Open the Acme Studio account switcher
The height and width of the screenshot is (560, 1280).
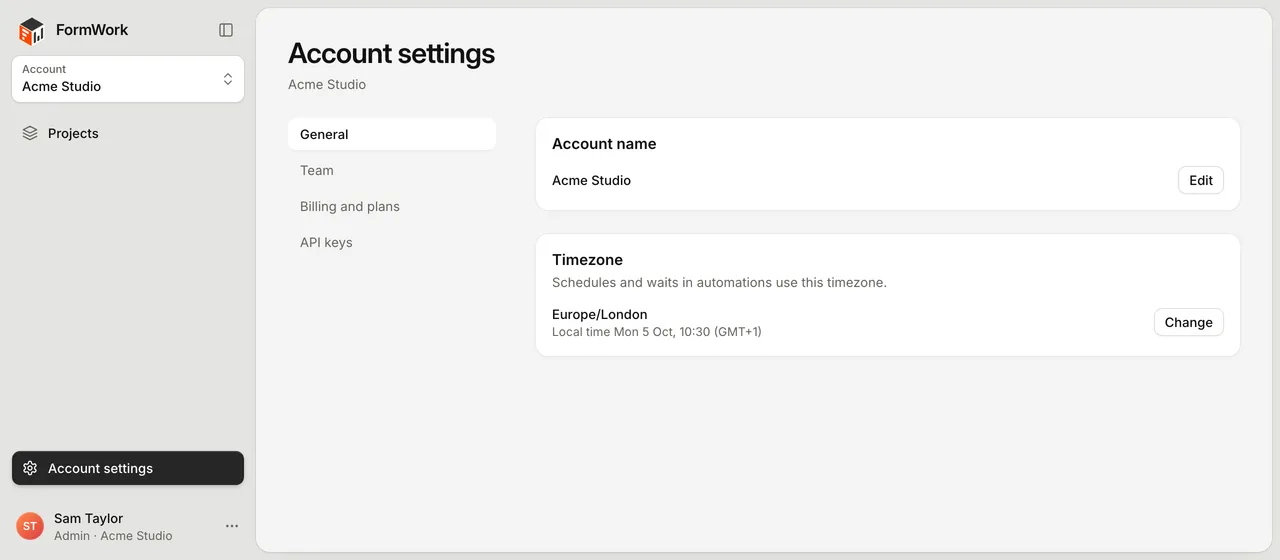click(128, 79)
